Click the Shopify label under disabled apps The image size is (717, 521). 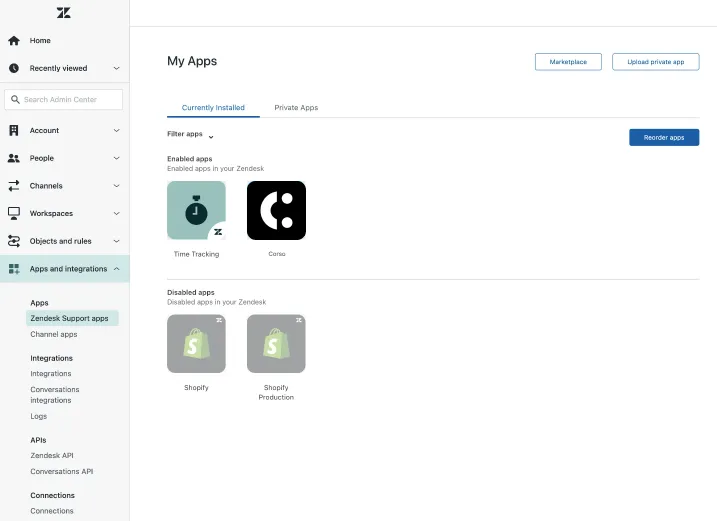click(196, 387)
